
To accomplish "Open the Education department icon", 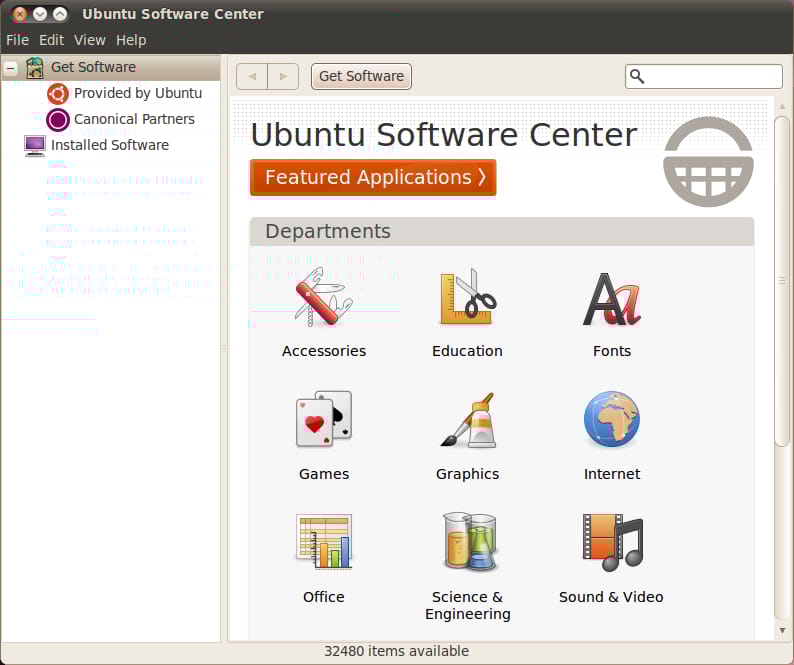I will (x=467, y=297).
